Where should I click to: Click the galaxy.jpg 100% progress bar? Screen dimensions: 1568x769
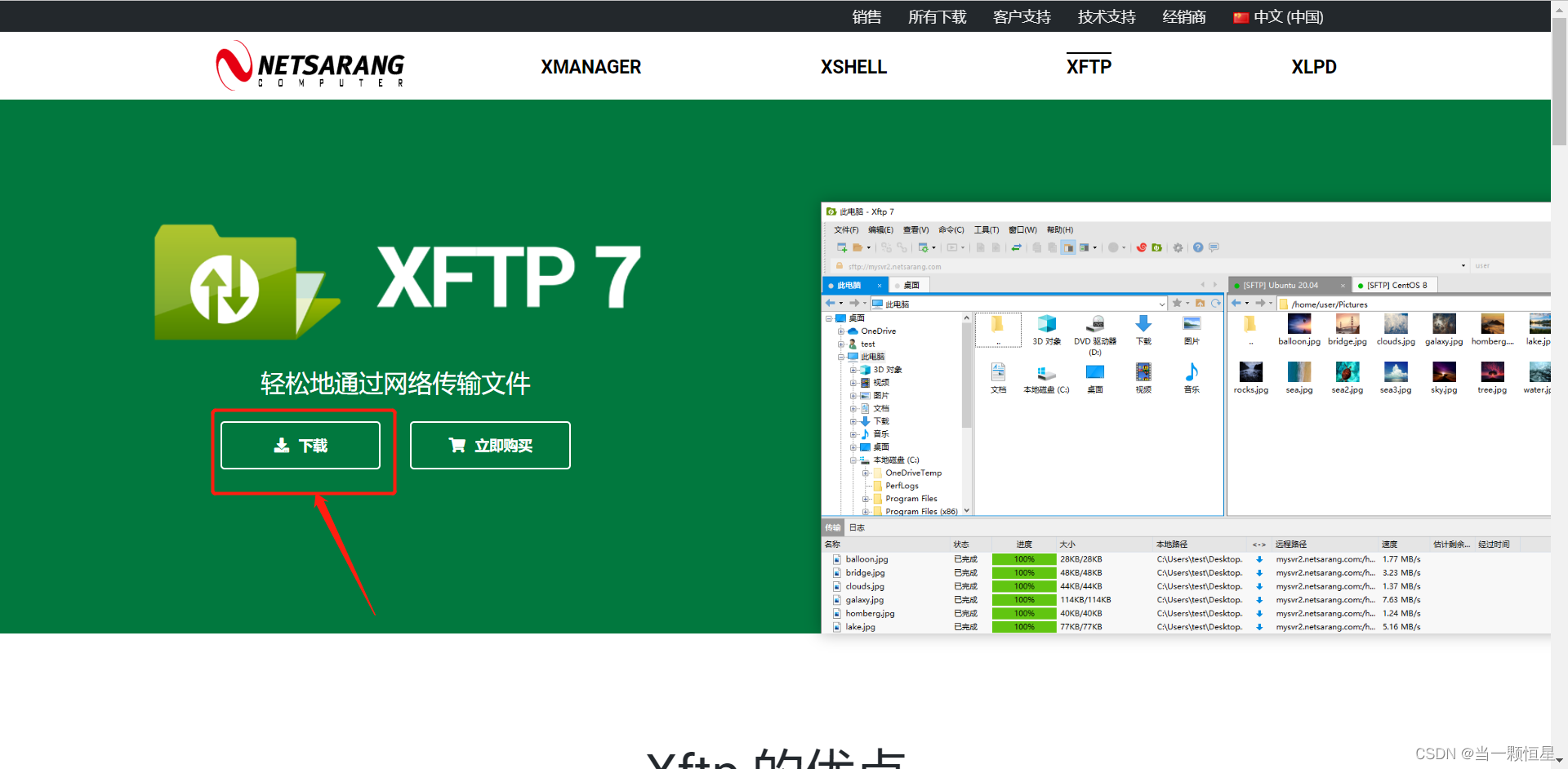coord(1024,600)
